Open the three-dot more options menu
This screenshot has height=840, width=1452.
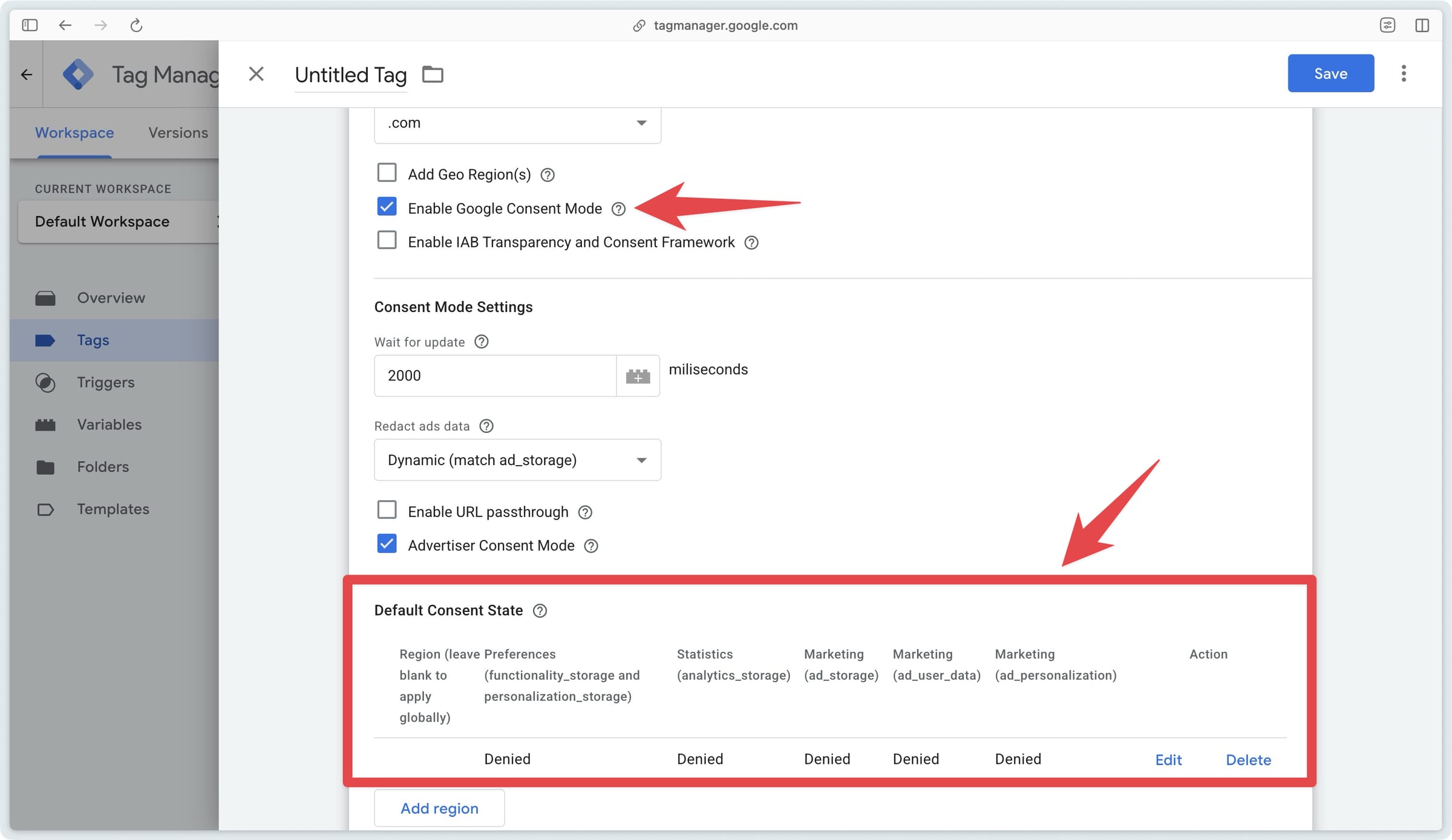click(x=1404, y=73)
